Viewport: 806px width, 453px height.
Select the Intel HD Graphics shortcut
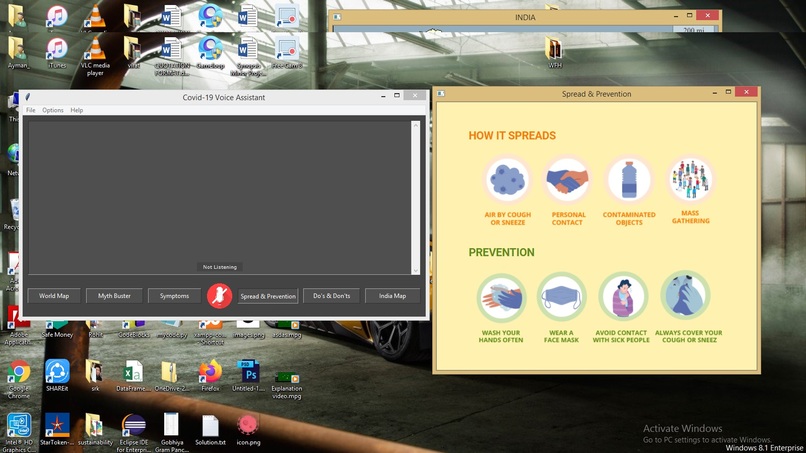point(19,432)
